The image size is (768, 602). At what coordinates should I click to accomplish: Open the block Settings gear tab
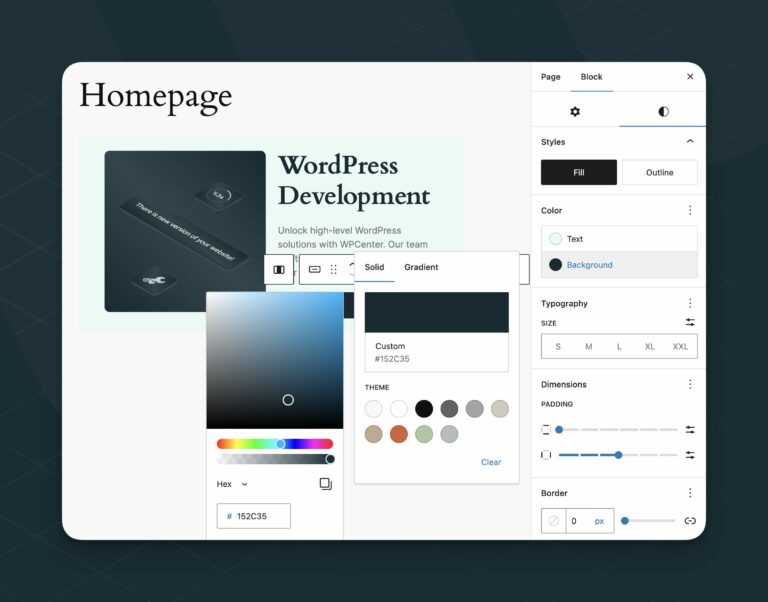pos(575,112)
